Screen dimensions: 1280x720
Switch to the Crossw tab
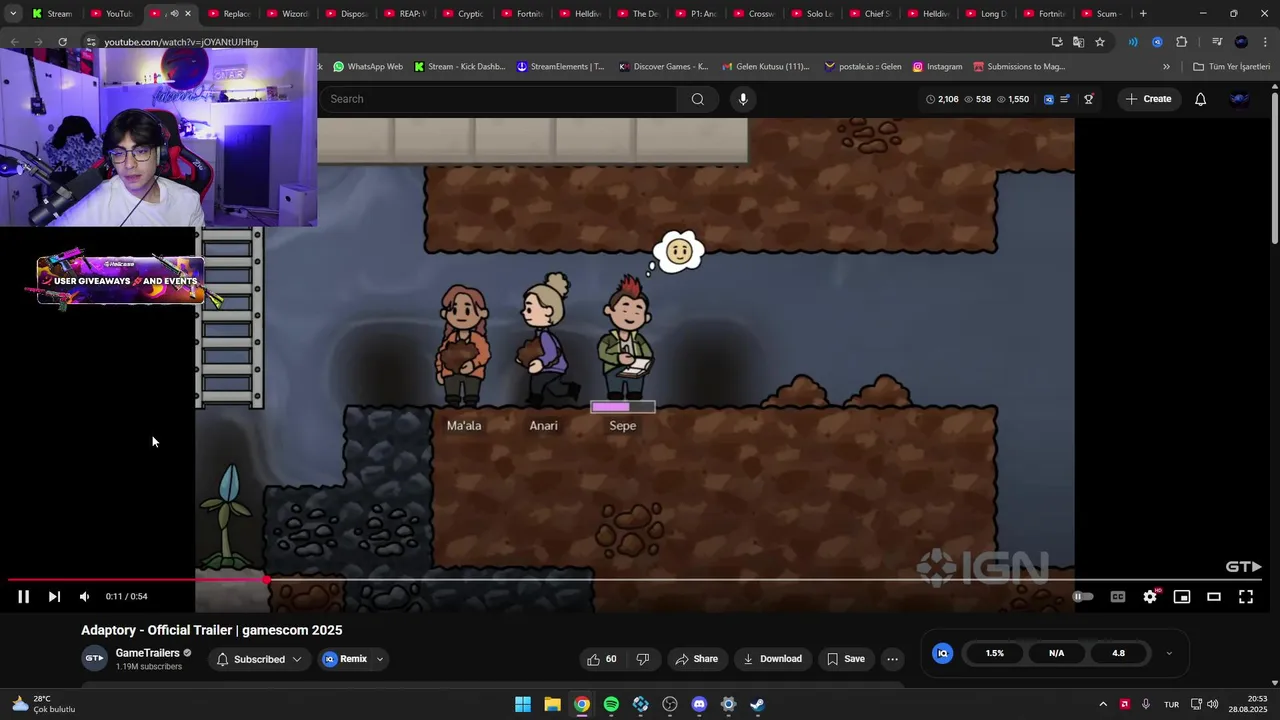[x=754, y=14]
